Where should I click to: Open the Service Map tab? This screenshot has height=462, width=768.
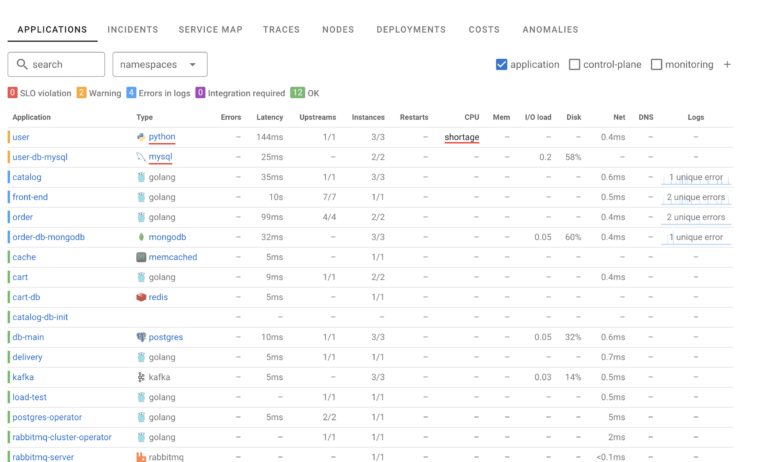click(210, 30)
